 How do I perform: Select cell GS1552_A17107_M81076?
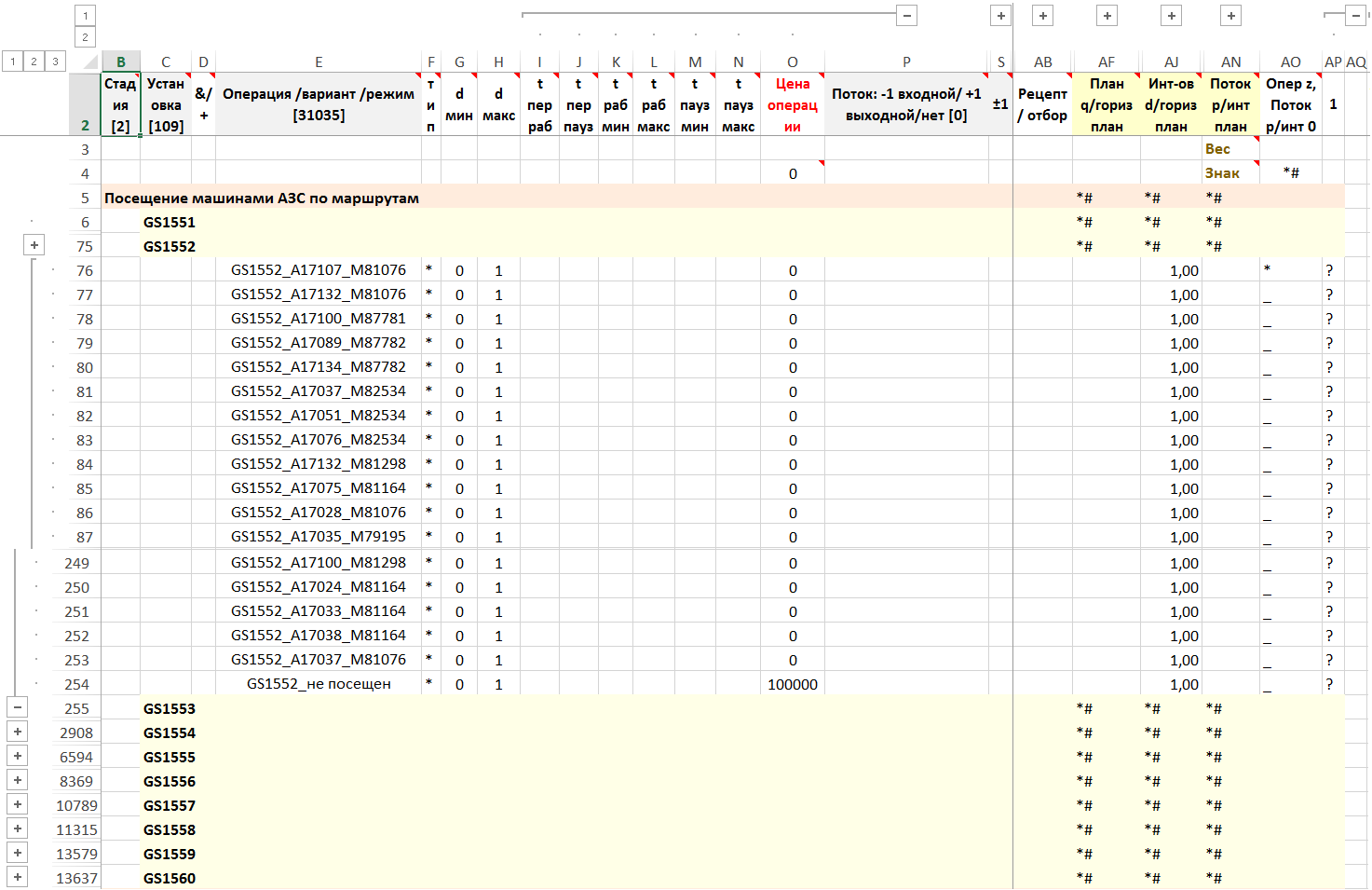(x=319, y=270)
